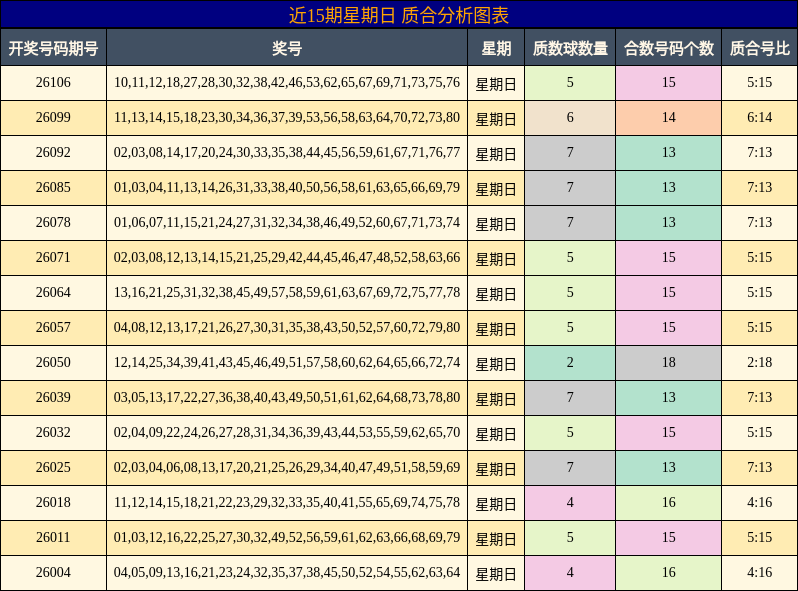Click prime count 5 in row 26071

570,258
